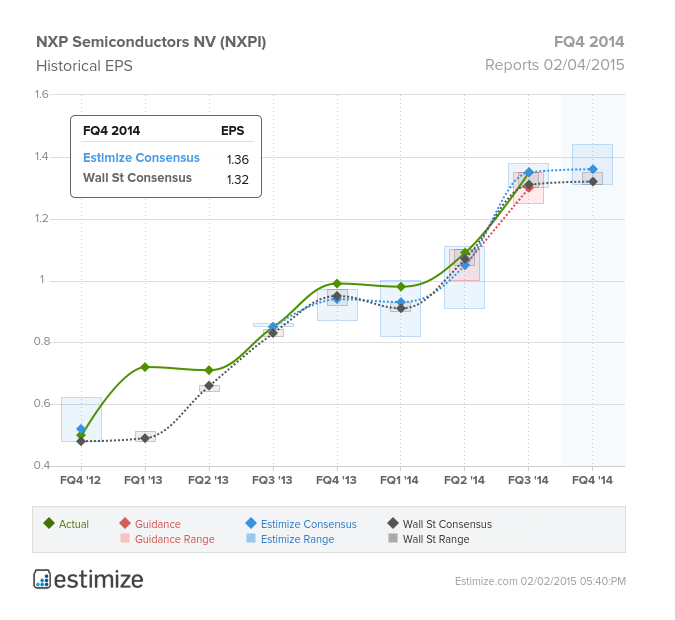
Task: Click the 1.36 value in the tooltip
Action: tap(238, 160)
